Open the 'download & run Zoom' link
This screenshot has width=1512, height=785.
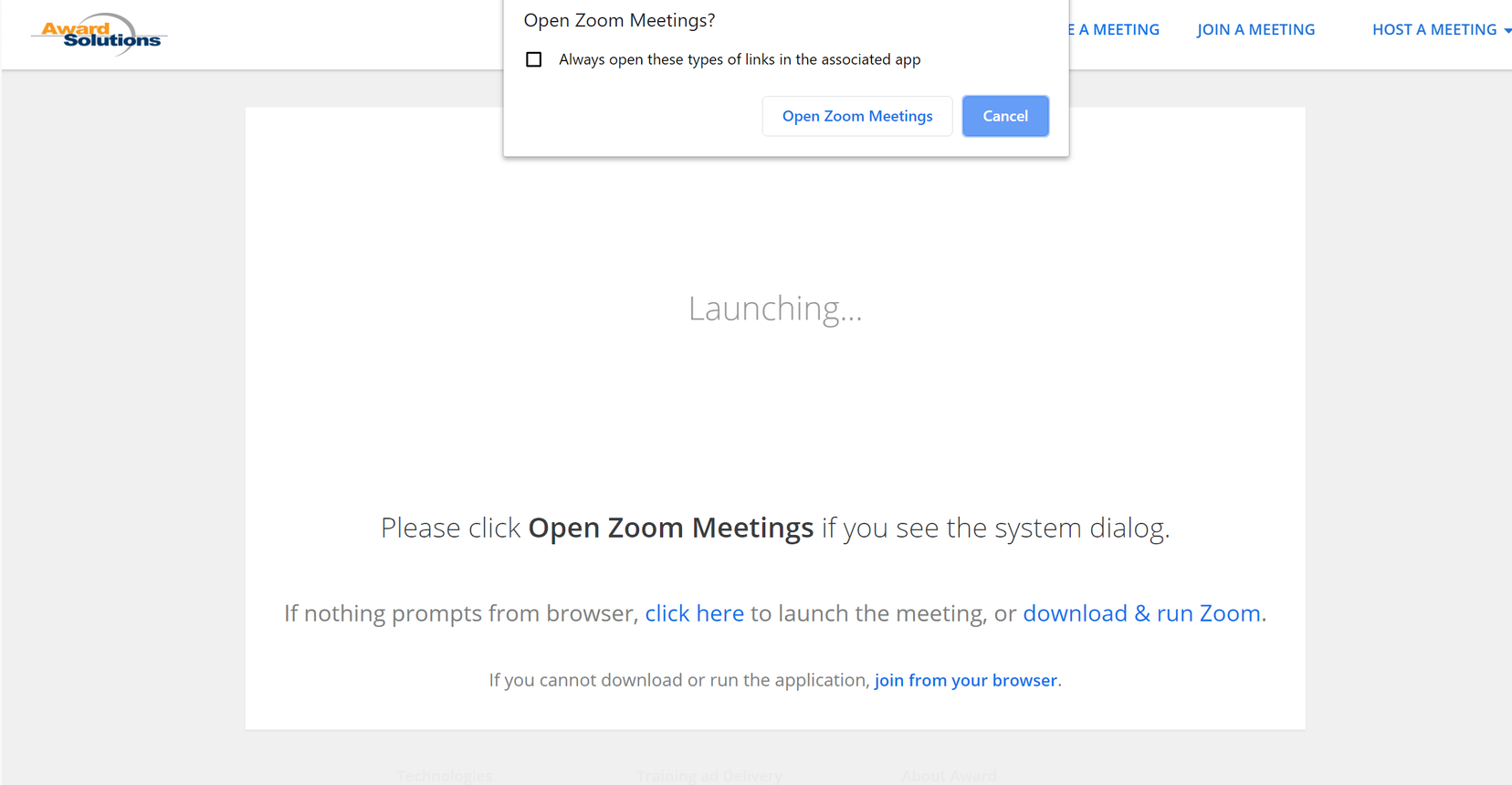click(1144, 612)
